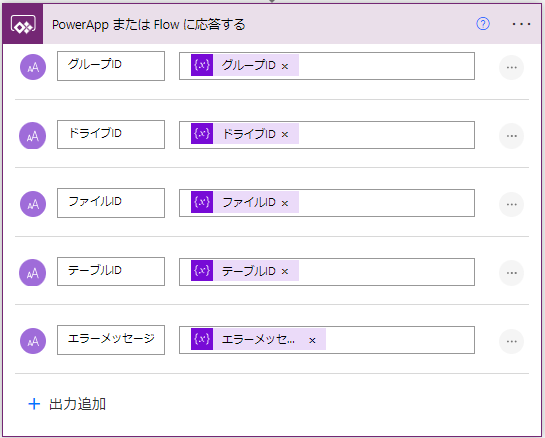This screenshot has height=438, width=545.
Task: Click text type icon beside ファイルID
Action: pyautogui.click(x=33, y=204)
